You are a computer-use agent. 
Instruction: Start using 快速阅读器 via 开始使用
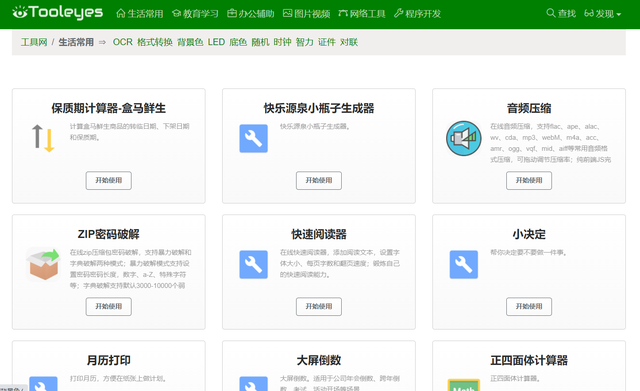(319, 307)
